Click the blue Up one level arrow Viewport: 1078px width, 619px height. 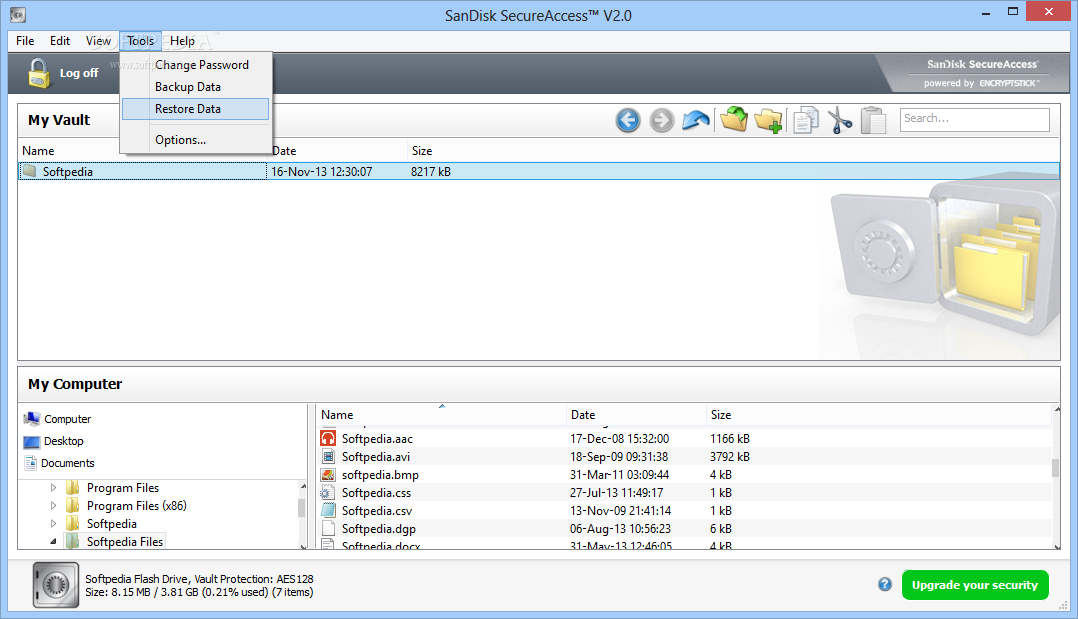point(696,120)
